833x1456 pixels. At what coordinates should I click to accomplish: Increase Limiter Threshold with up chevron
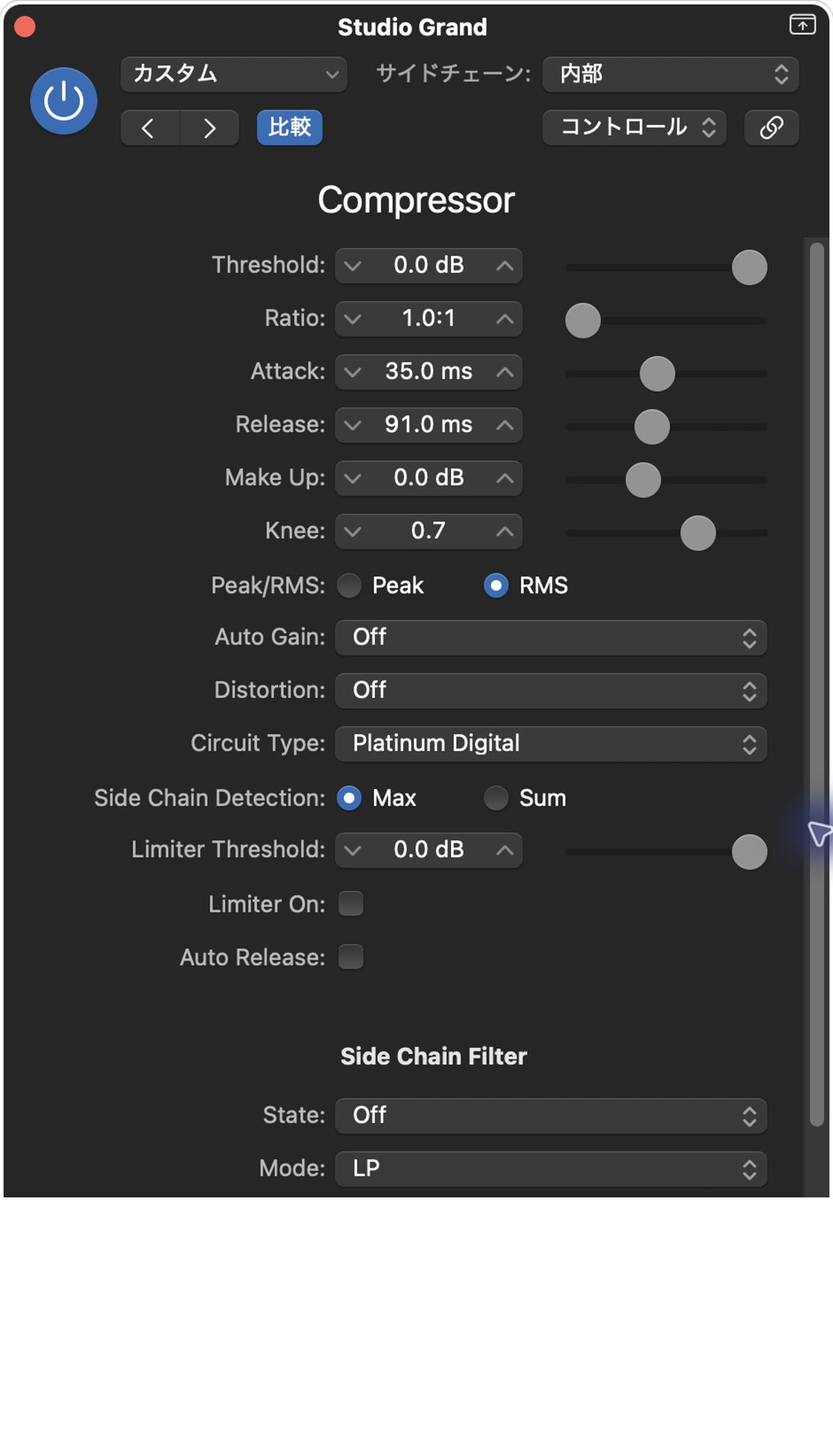tap(505, 850)
